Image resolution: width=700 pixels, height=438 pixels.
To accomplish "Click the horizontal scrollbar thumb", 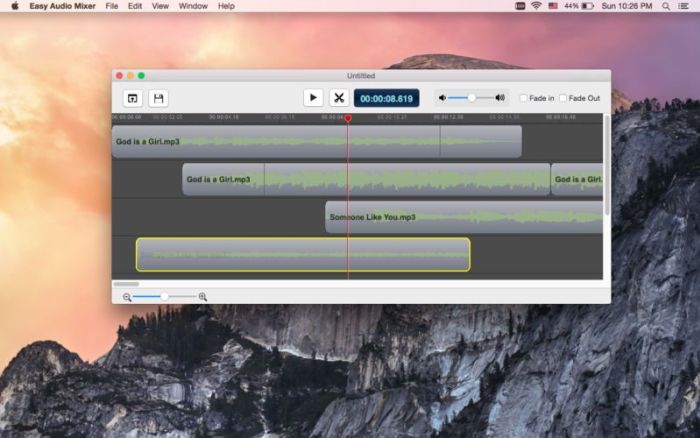I will tap(126, 284).
